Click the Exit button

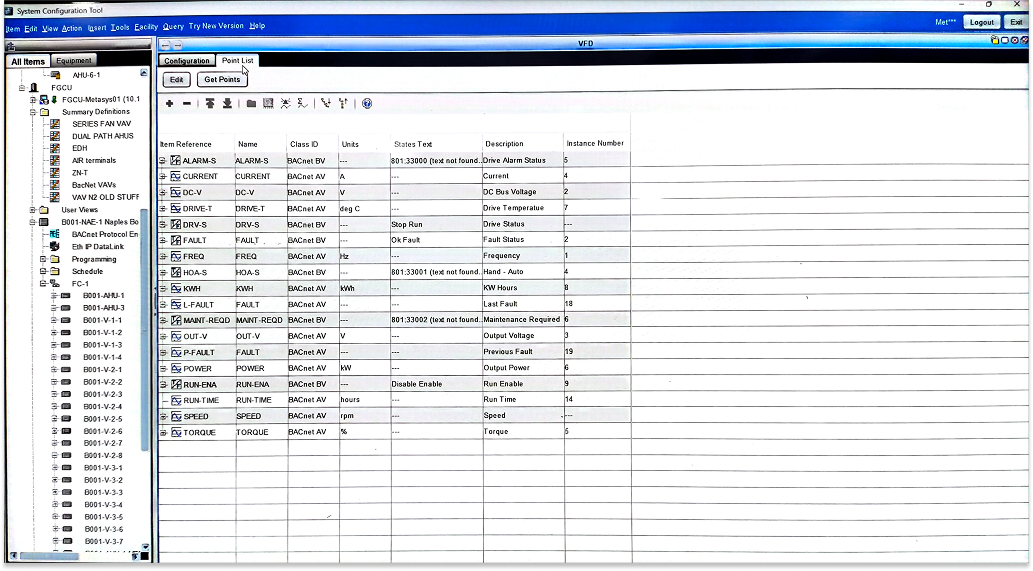1017,22
